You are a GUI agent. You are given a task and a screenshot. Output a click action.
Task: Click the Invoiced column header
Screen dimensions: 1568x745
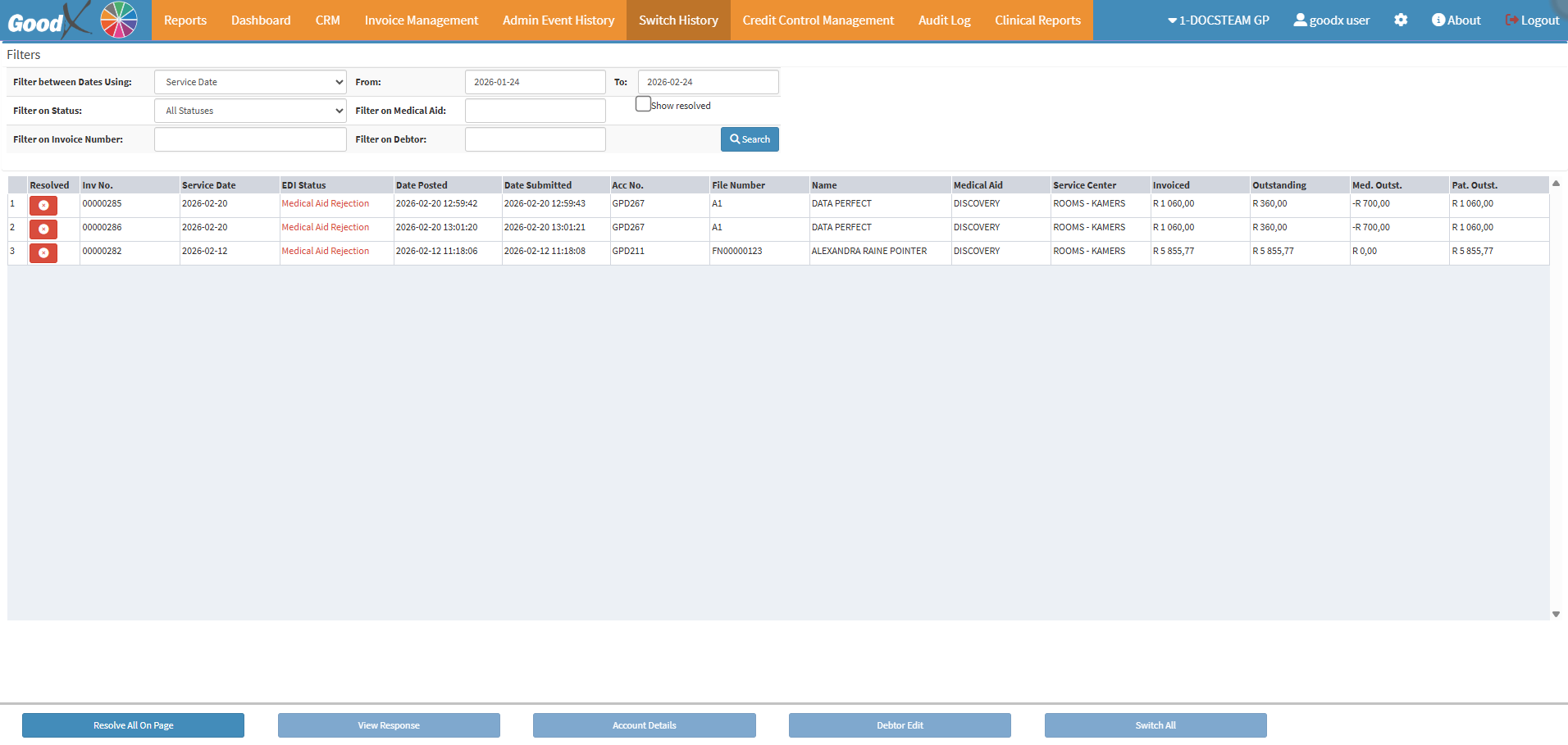pyautogui.click(x=1201, y=185)
